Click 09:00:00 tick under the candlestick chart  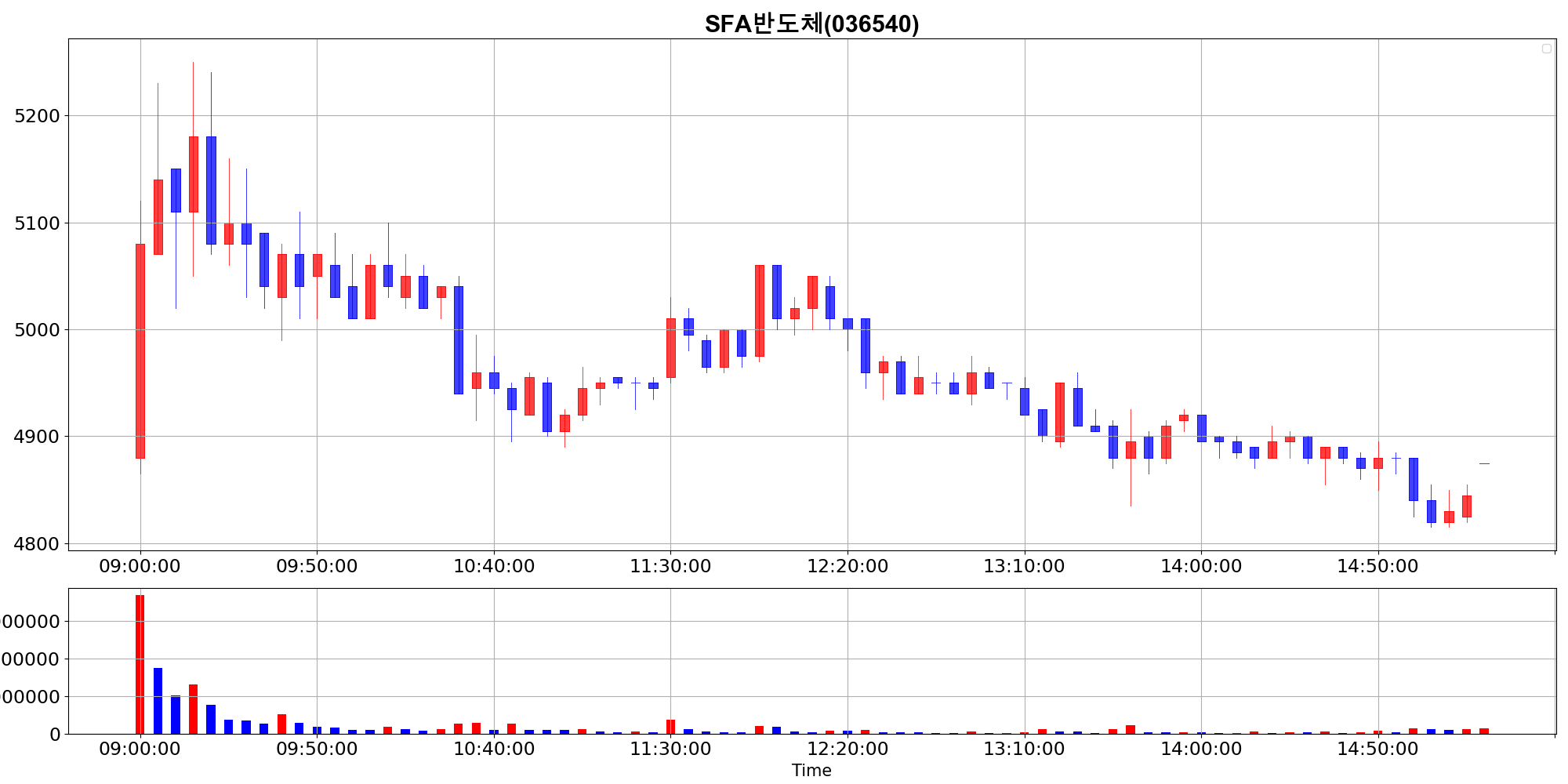click(140, 566)
